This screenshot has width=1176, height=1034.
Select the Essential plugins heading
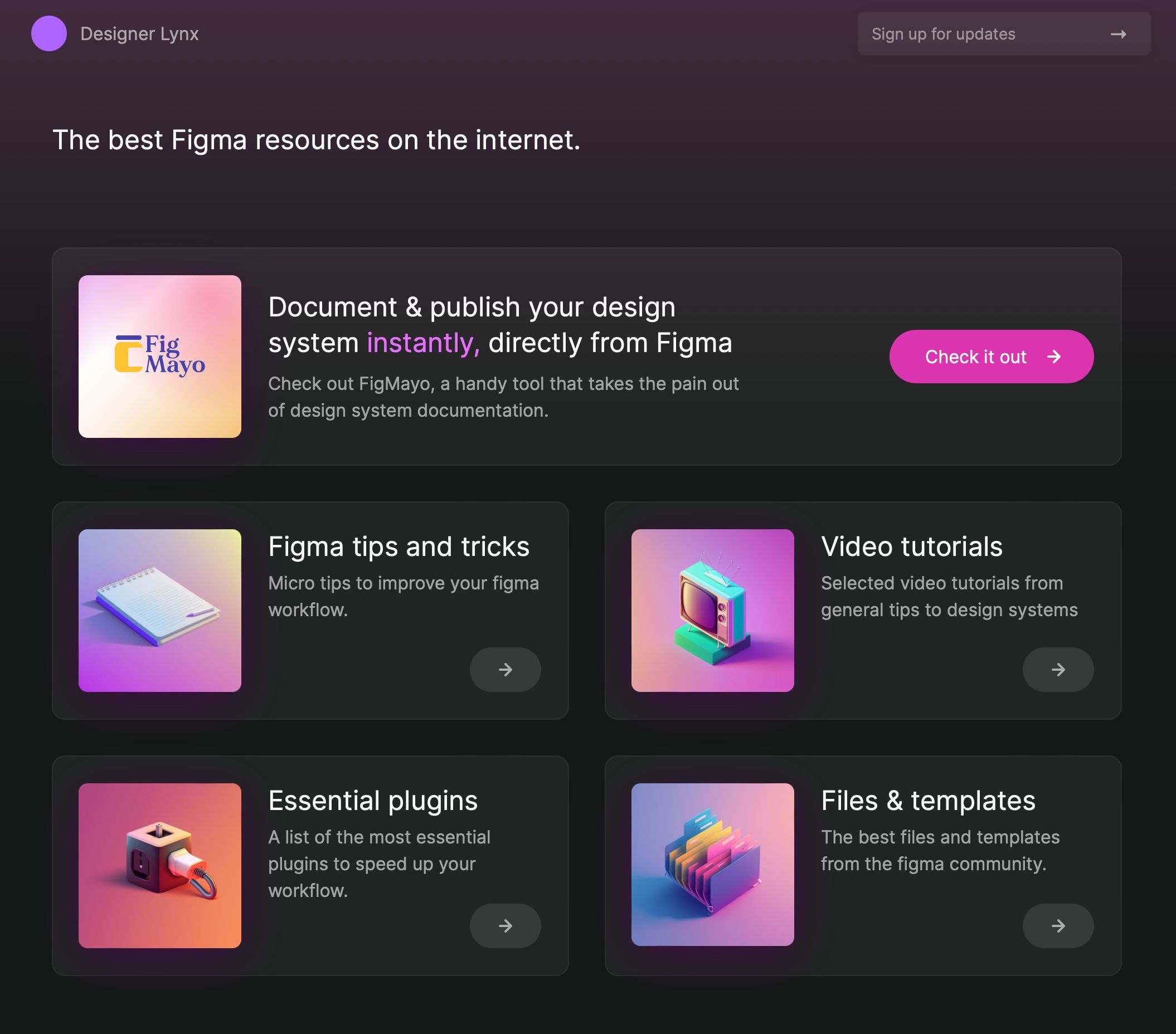coord(373,801)
